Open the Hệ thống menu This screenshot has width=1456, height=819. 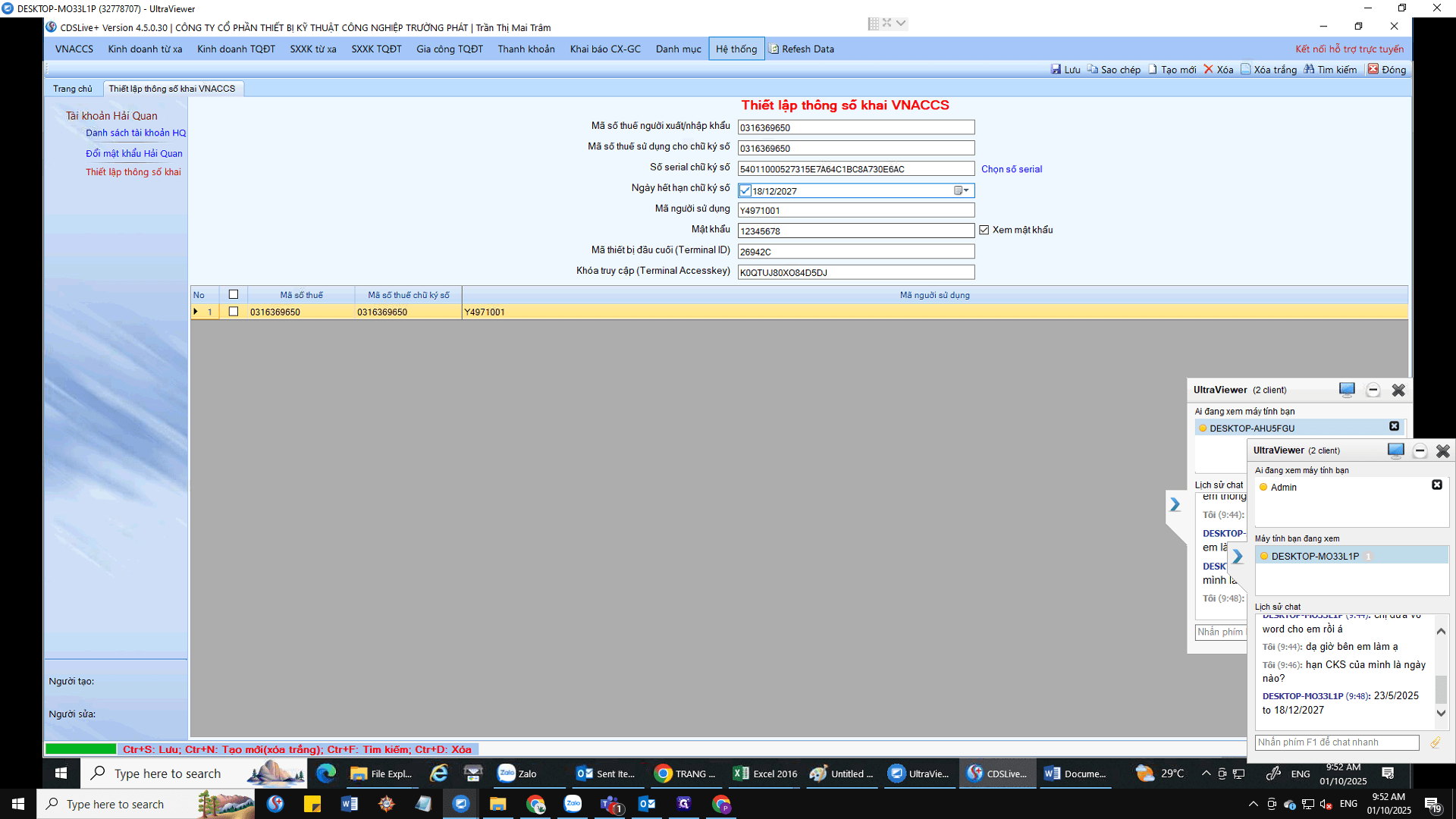tap(736, 49)
